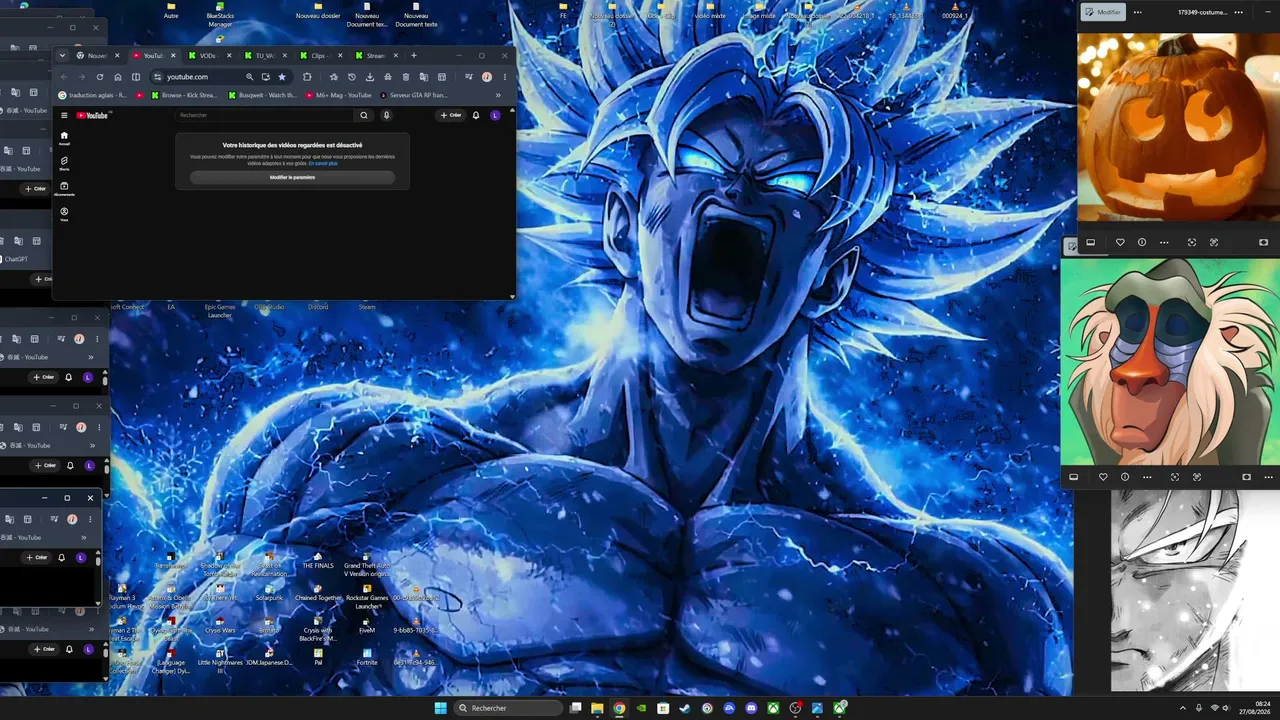This screenshot has height=720, width=1280.
Task: Open the three-dot menu beside Modifier
Action: [x=1137, y=12]
